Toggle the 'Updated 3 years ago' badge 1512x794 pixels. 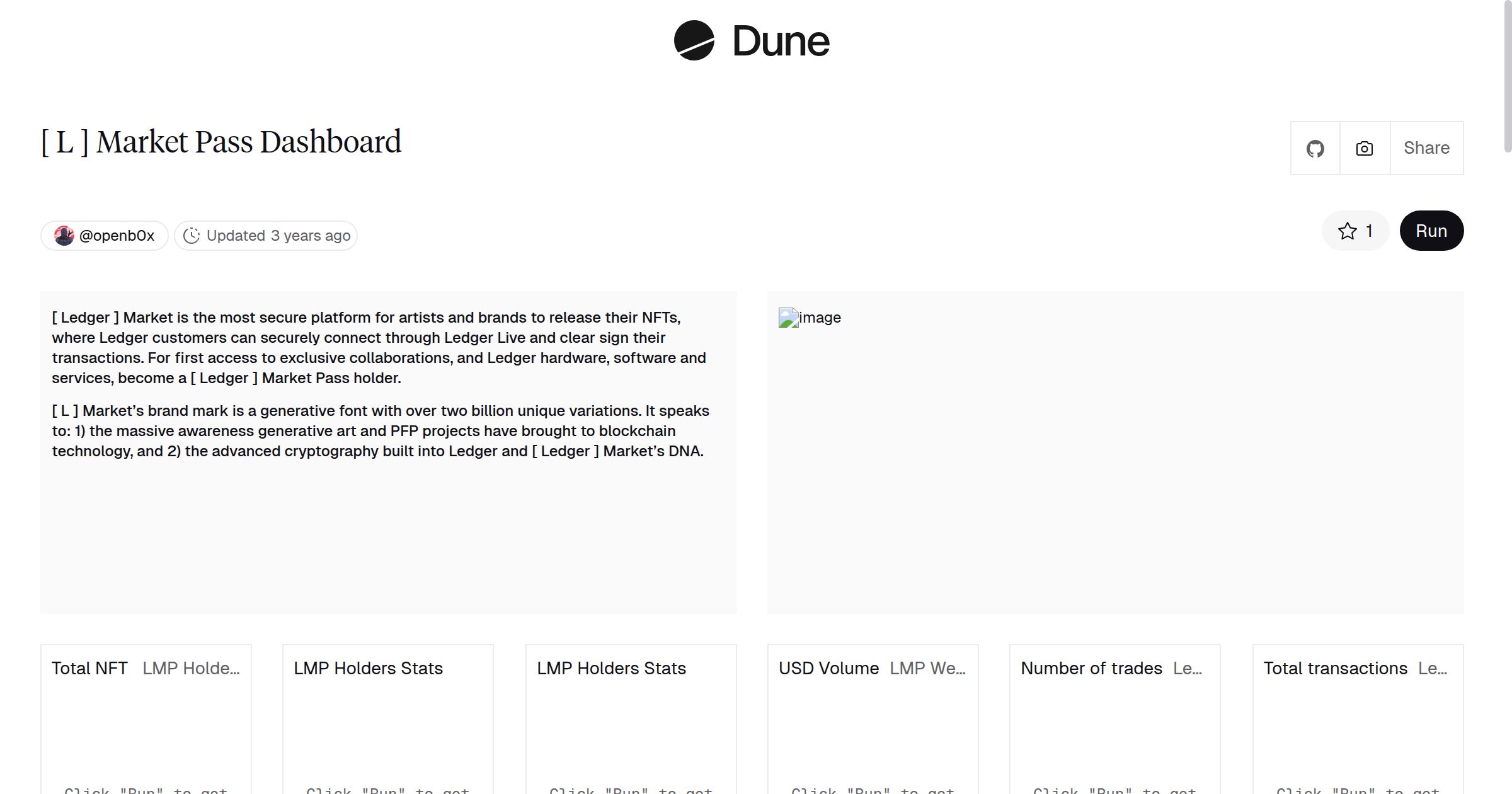[265, 235]
